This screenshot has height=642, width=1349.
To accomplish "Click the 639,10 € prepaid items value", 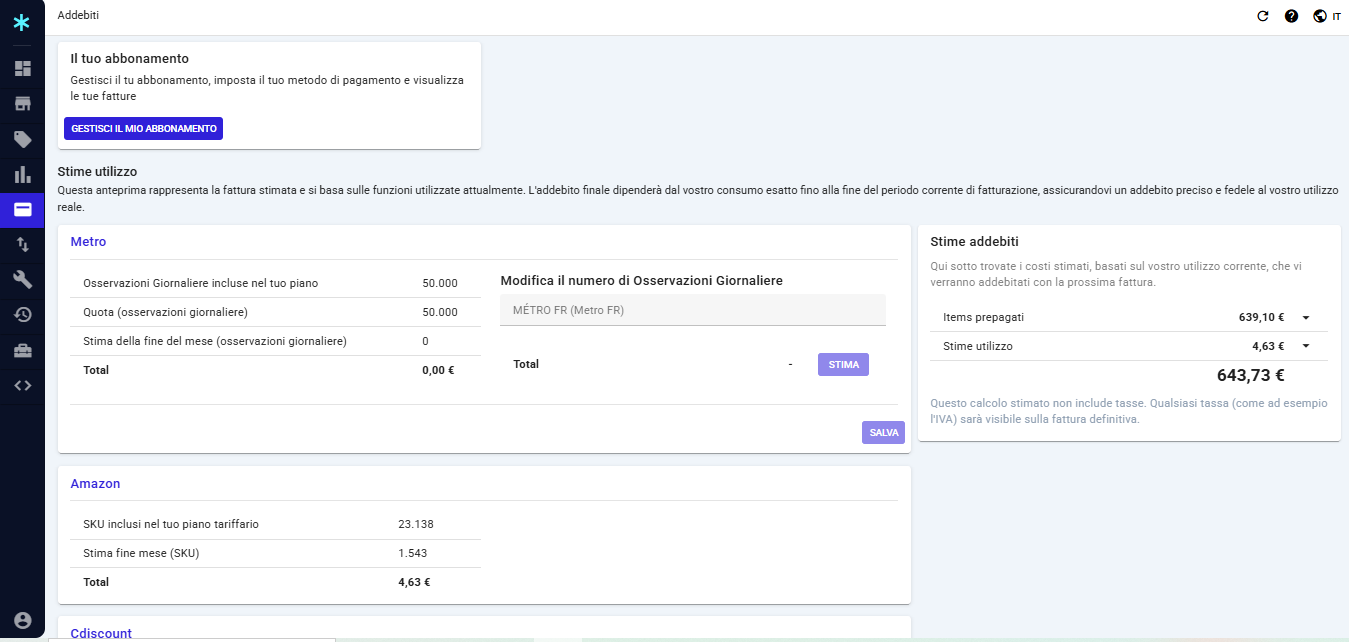I will tap(1261, 317).
